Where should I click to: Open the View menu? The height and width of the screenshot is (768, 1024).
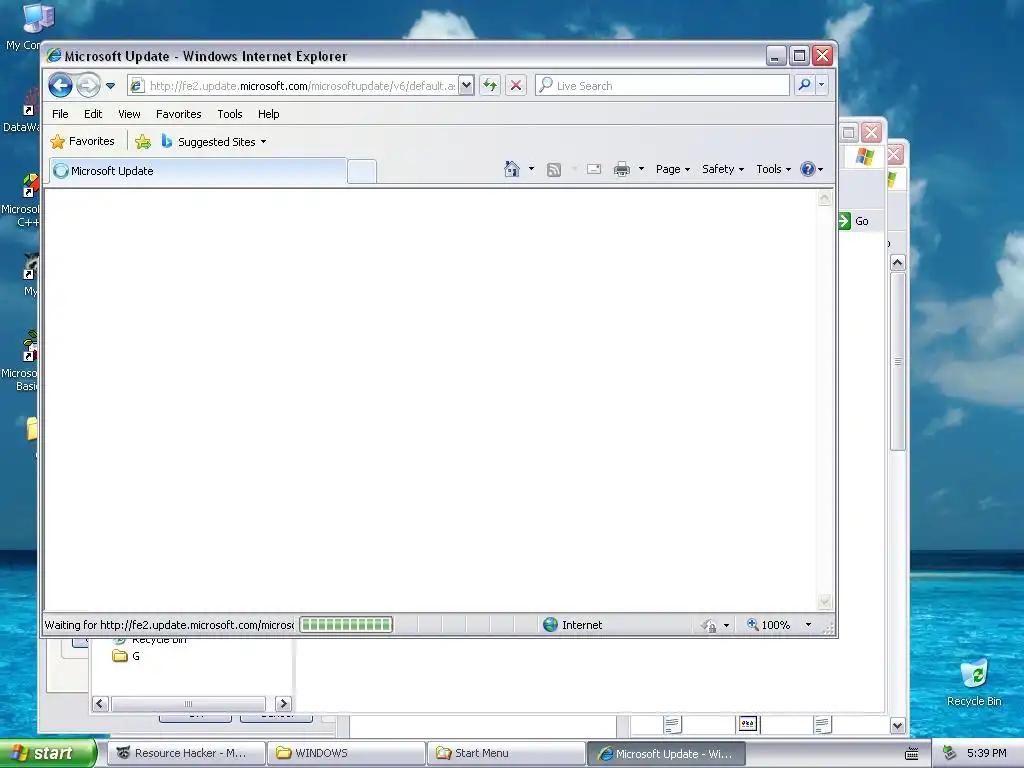click(x=129, y=114)
